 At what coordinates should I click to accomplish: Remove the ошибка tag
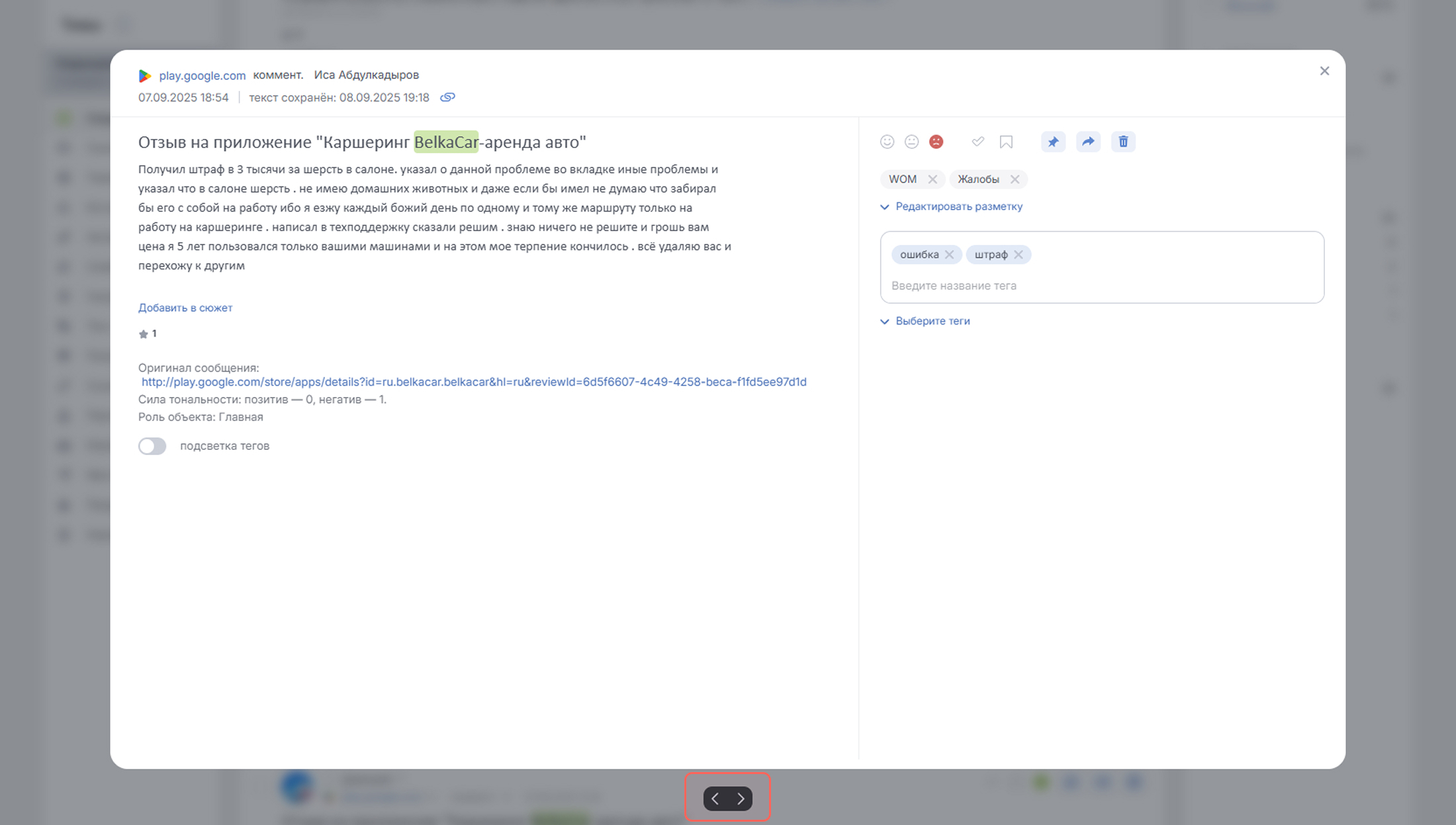point(949,255)
